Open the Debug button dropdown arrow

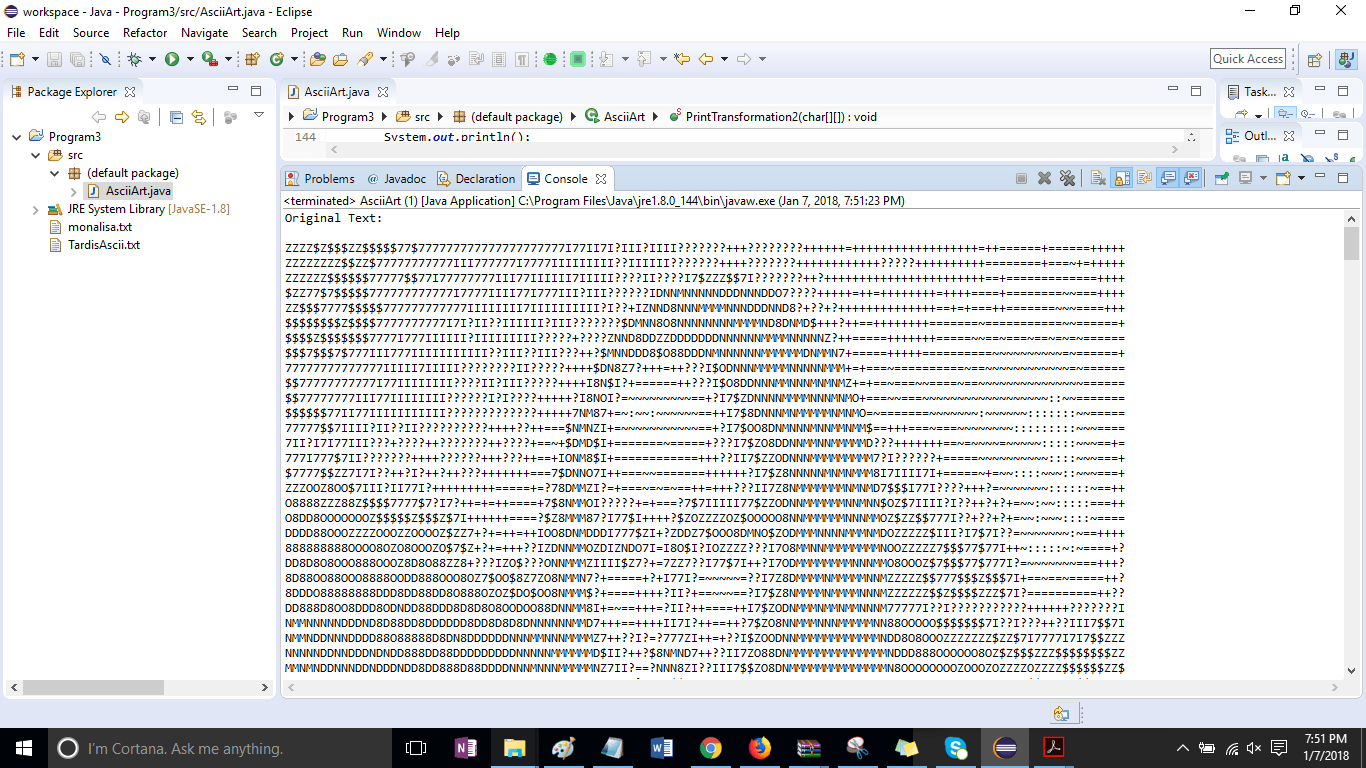(152, 59)
